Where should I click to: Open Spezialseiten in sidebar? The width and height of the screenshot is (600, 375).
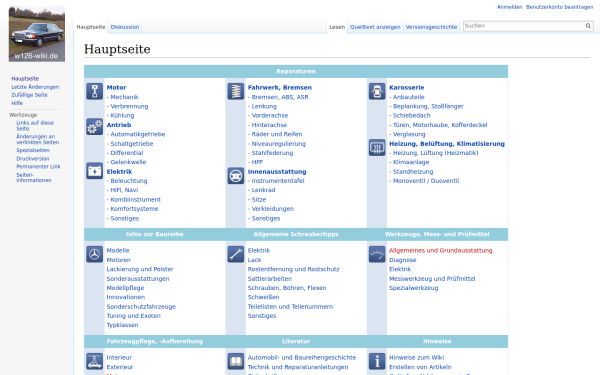pyautogui.click(x=33, y=150)
